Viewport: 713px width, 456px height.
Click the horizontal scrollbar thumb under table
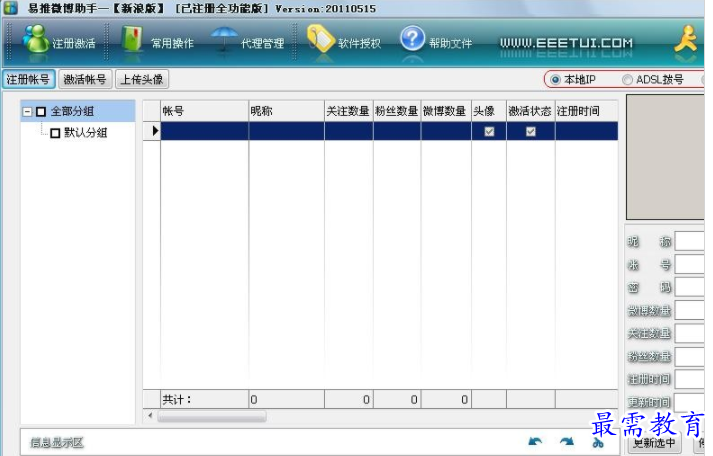tap(211, 416)
